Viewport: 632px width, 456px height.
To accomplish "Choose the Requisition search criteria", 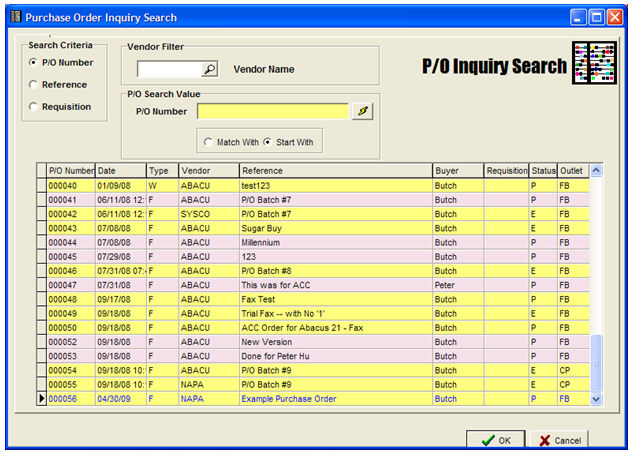I will 33,107.
